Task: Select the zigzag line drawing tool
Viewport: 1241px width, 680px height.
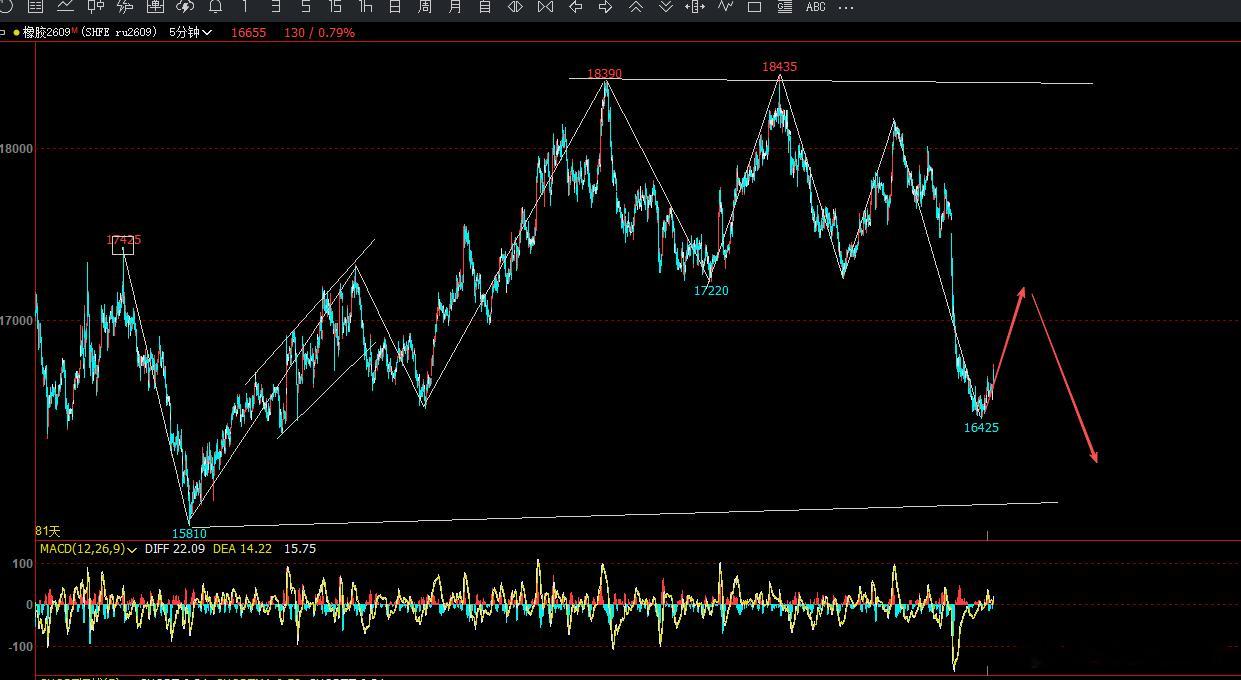Action: pos(725,7)
